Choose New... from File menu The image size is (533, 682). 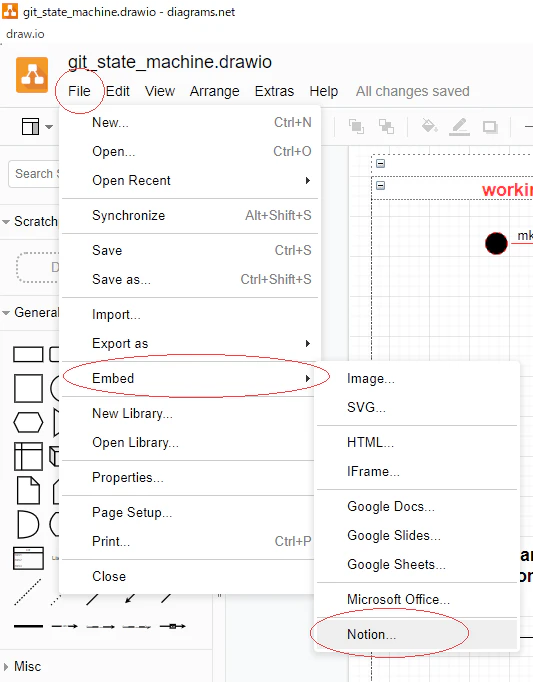[x=190, y=123]
